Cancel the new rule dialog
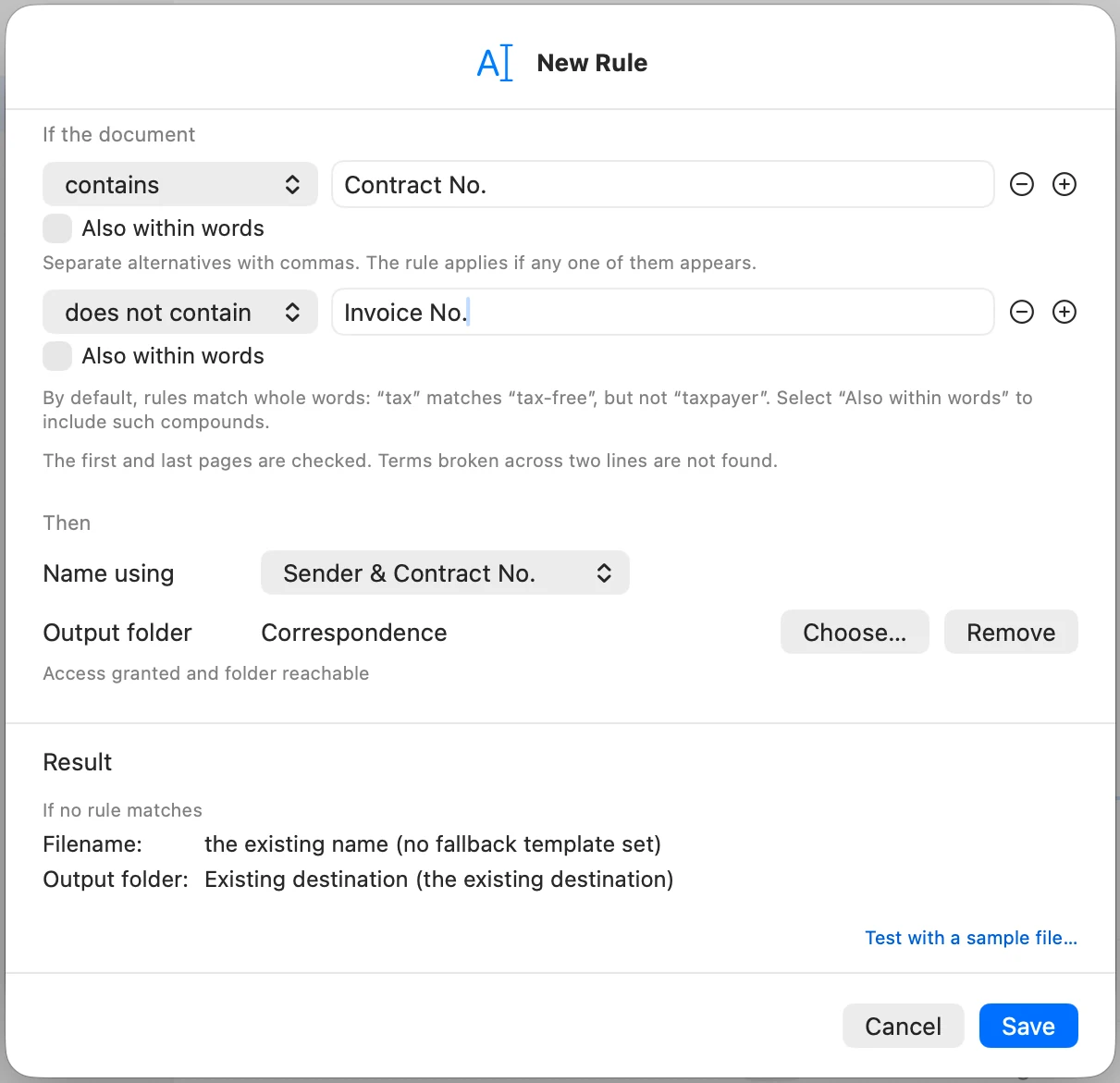1120x1083 pixels. (x=903, y=1026)
